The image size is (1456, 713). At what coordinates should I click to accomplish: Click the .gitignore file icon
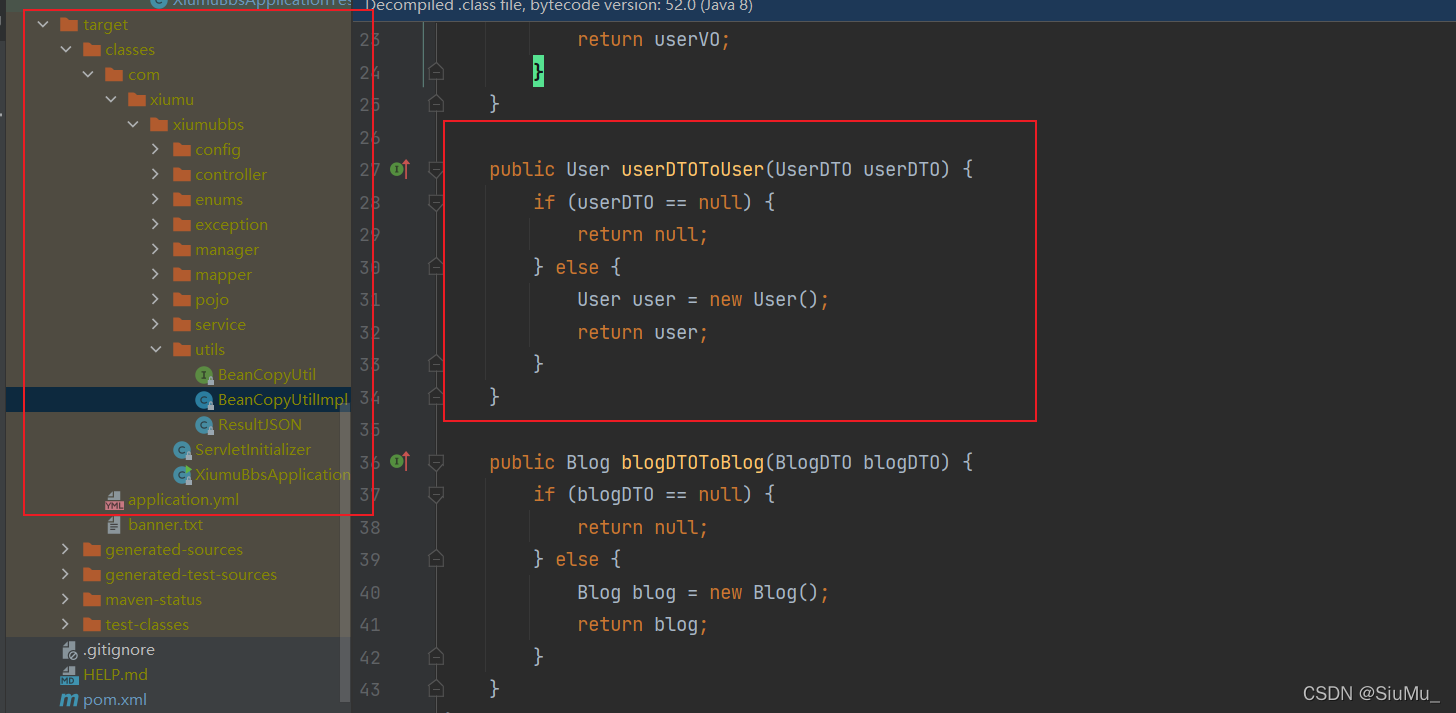pos(69,650)
